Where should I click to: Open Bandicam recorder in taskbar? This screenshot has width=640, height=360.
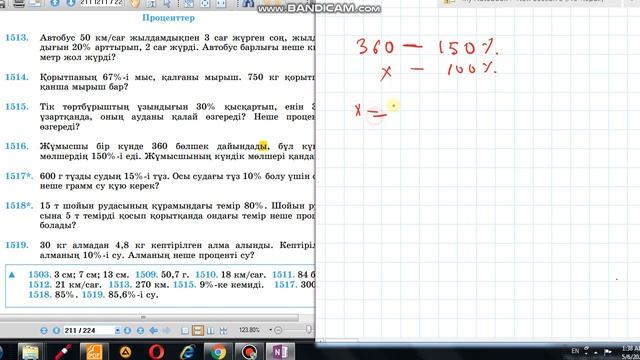click(249, 351)
